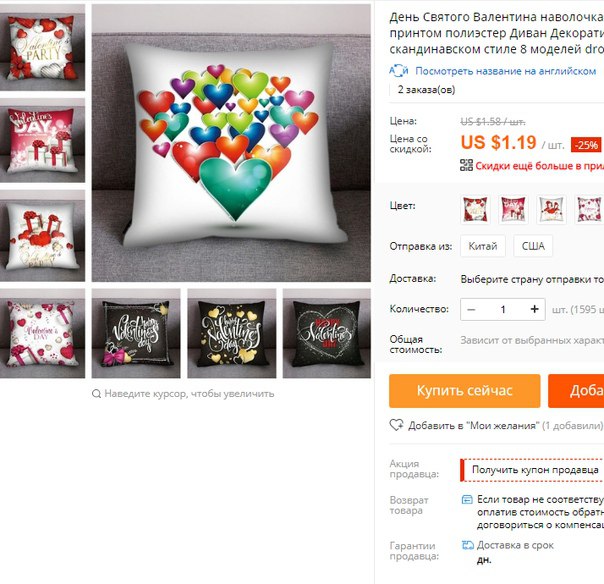Select Valentine's Party pillow thumbnail
604x584 pixels.
(x=42, y=47)
